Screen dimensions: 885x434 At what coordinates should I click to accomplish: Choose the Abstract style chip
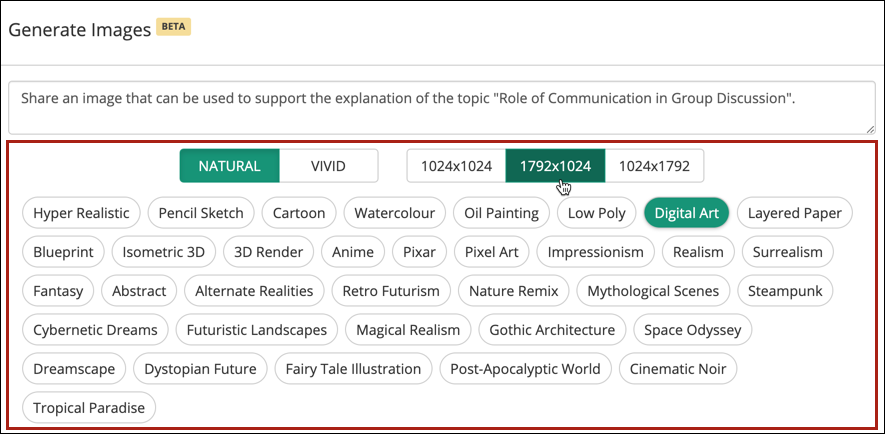click(139, 291)
